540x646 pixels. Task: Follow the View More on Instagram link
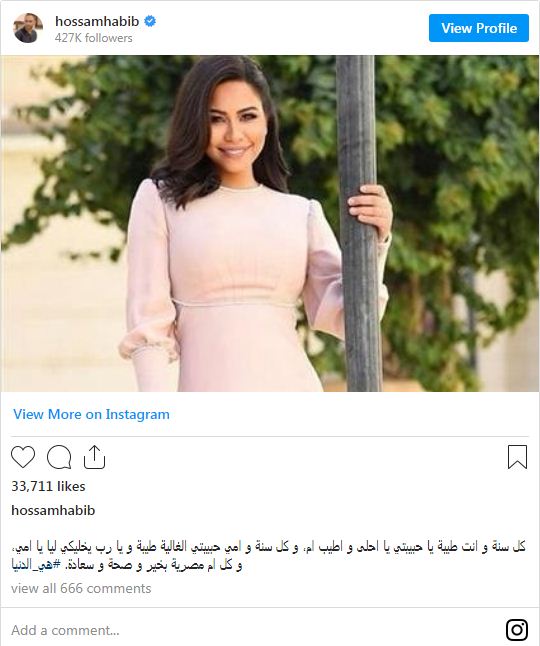(x=91, y=414)
